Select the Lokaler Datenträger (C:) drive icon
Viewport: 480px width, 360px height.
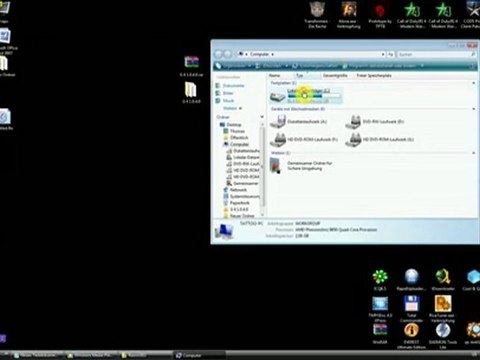pyautogui.click(x=277, y=96)
